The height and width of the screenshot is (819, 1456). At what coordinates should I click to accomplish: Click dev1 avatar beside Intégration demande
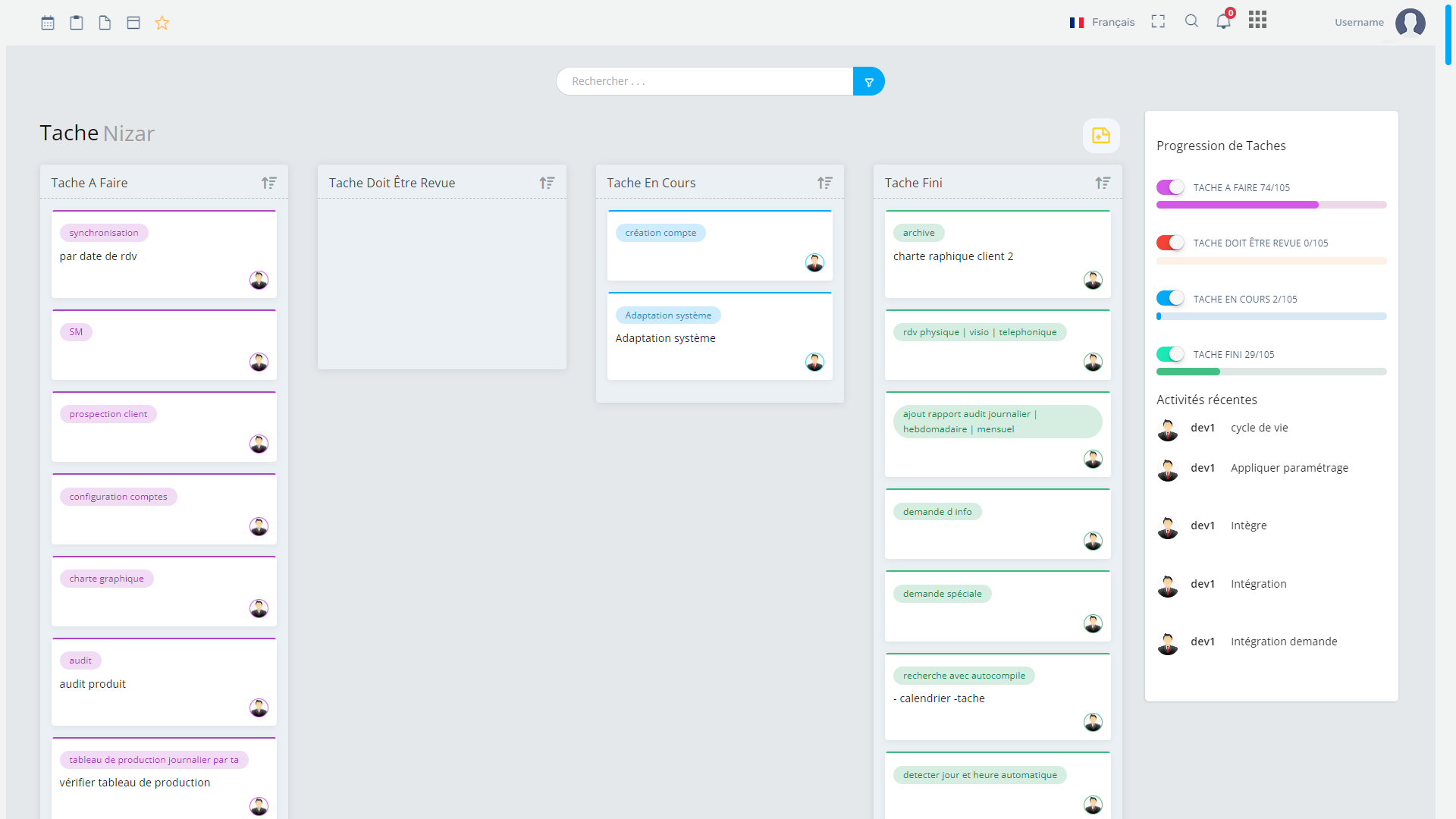1168,643
